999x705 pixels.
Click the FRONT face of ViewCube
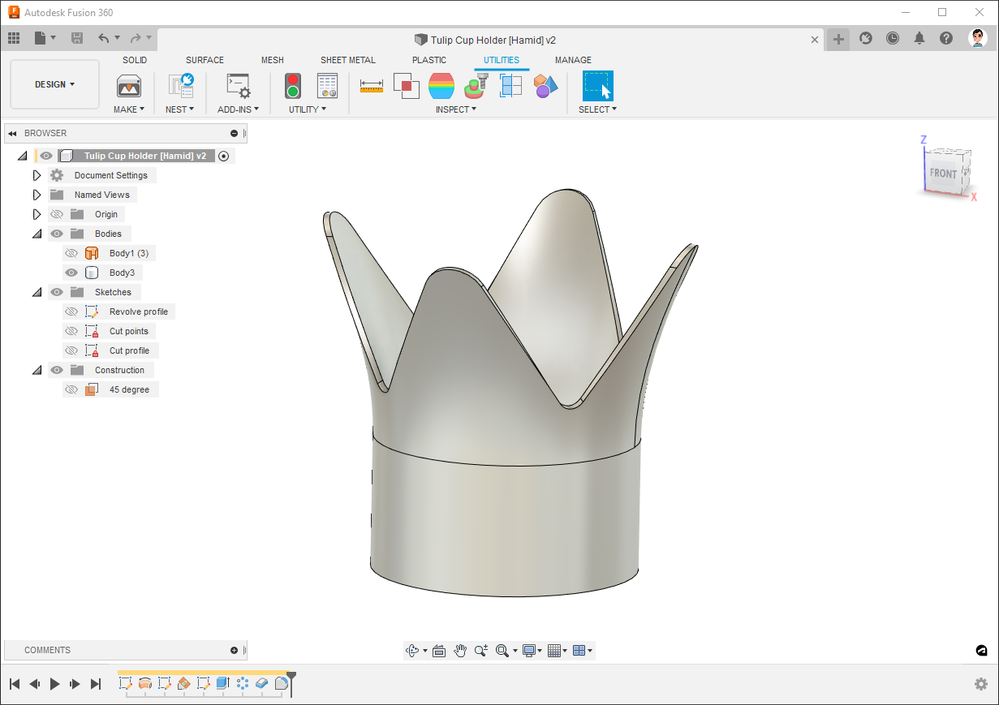(x=942, y=174)
